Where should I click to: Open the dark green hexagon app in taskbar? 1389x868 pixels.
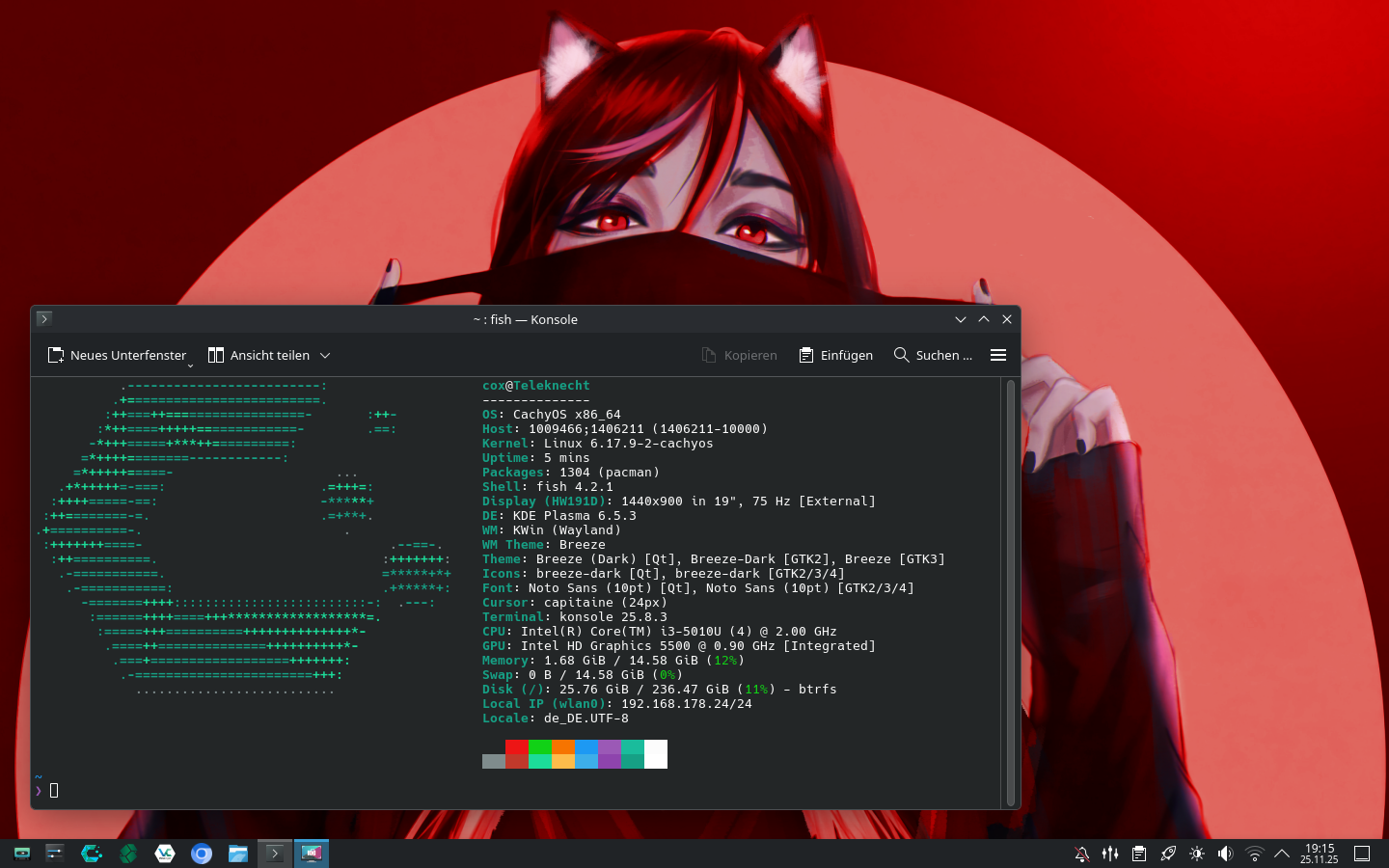(128, 854)
